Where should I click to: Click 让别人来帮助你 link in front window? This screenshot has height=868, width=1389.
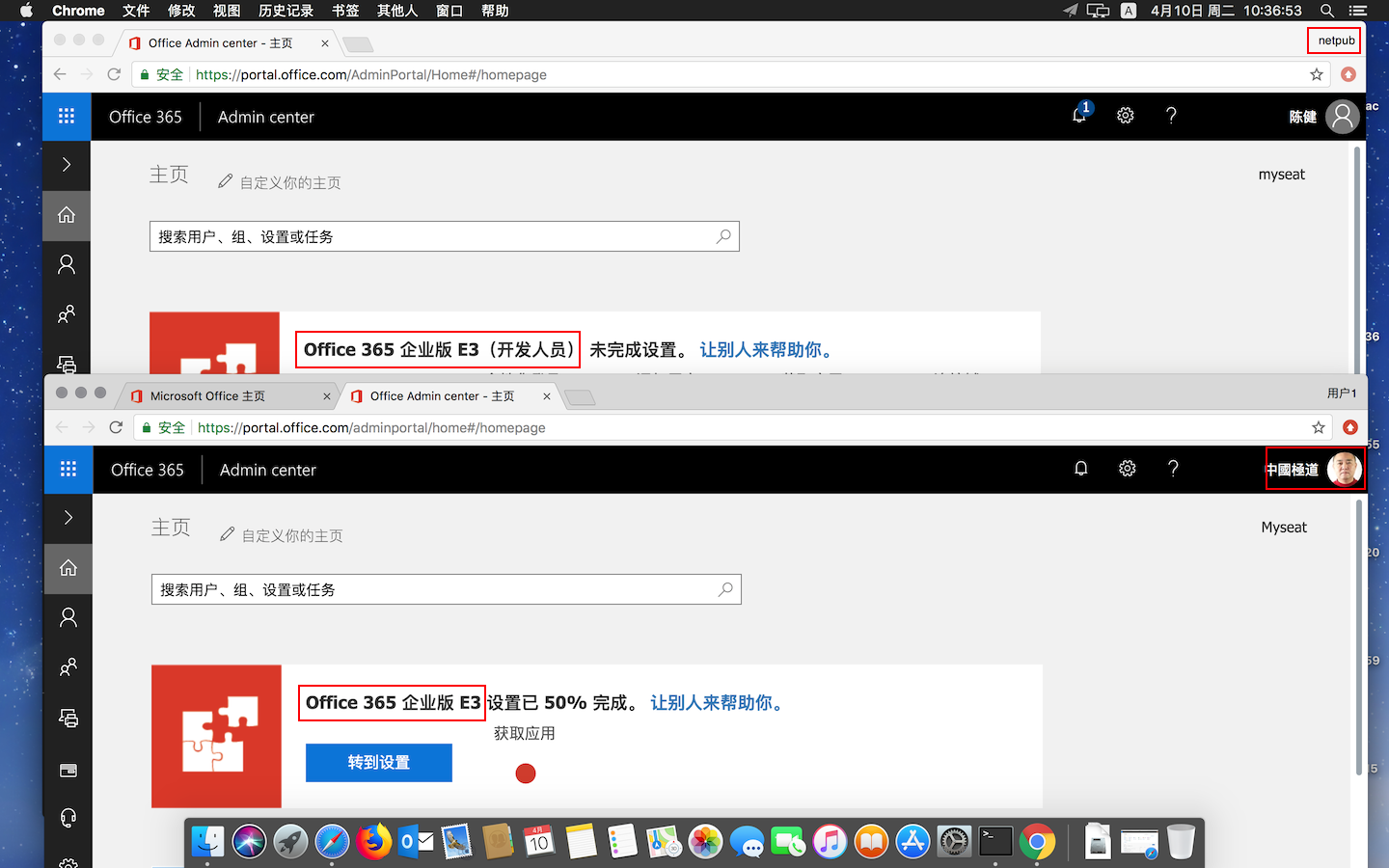tap(719, 702)
